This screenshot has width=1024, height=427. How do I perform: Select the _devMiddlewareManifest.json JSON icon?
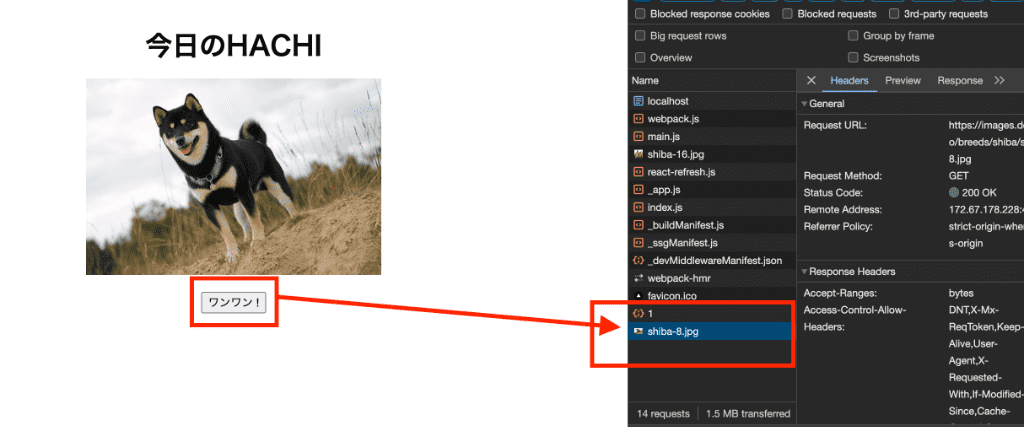(x=638, y=261)
